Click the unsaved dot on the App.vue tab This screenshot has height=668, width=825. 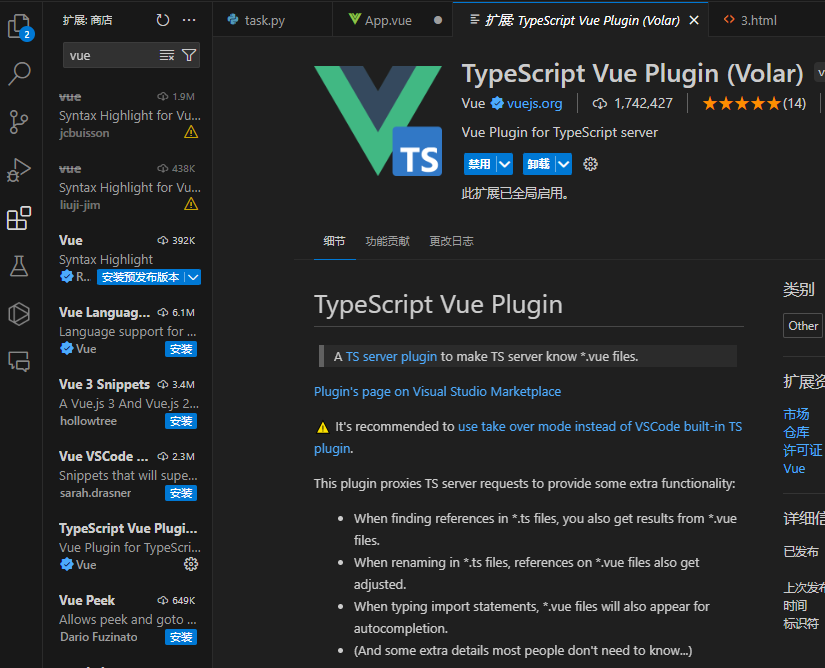click(438, 21)
